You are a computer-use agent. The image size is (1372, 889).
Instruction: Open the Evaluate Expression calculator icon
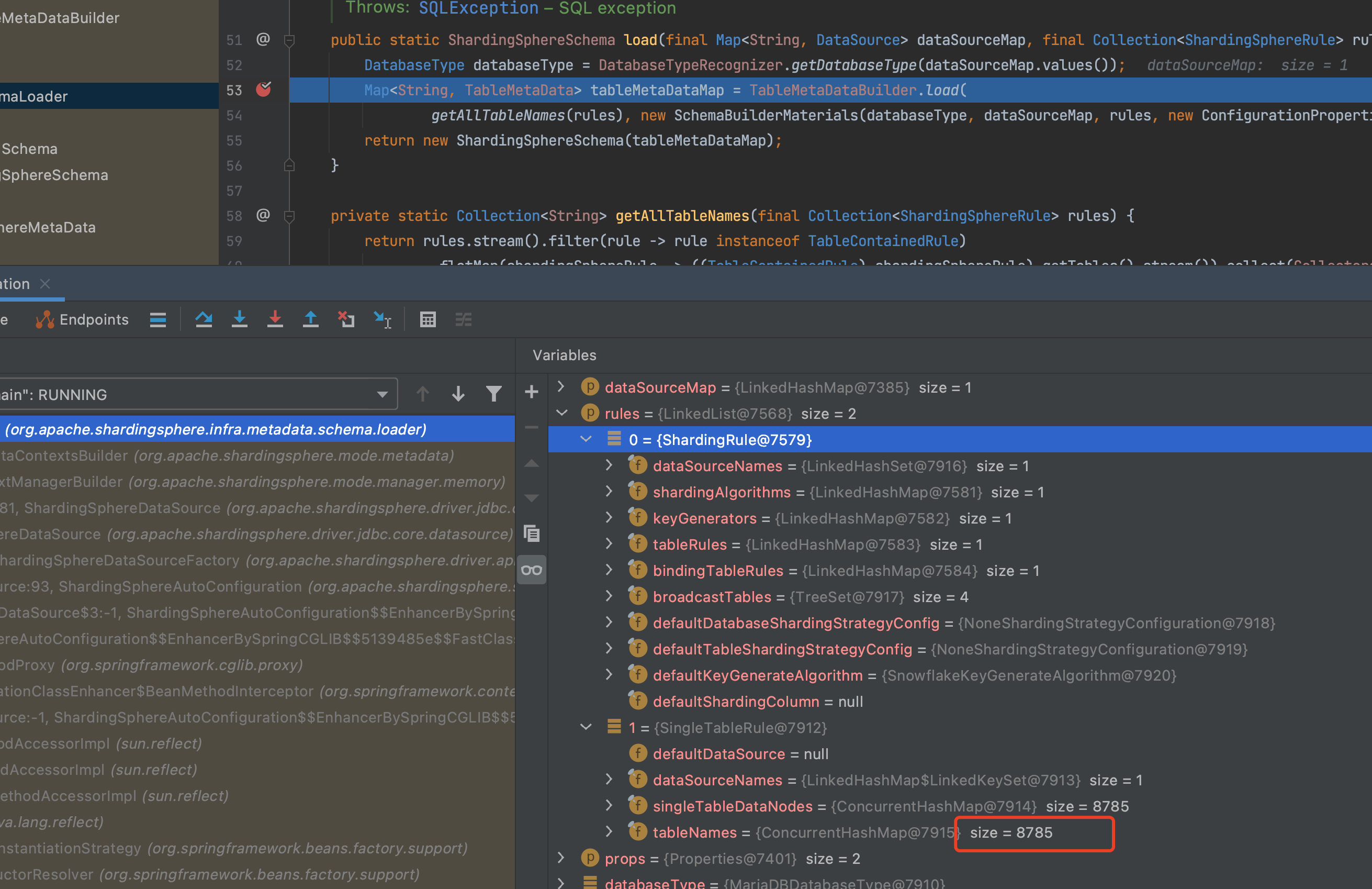pyautogui.click(x=428, y=319)
